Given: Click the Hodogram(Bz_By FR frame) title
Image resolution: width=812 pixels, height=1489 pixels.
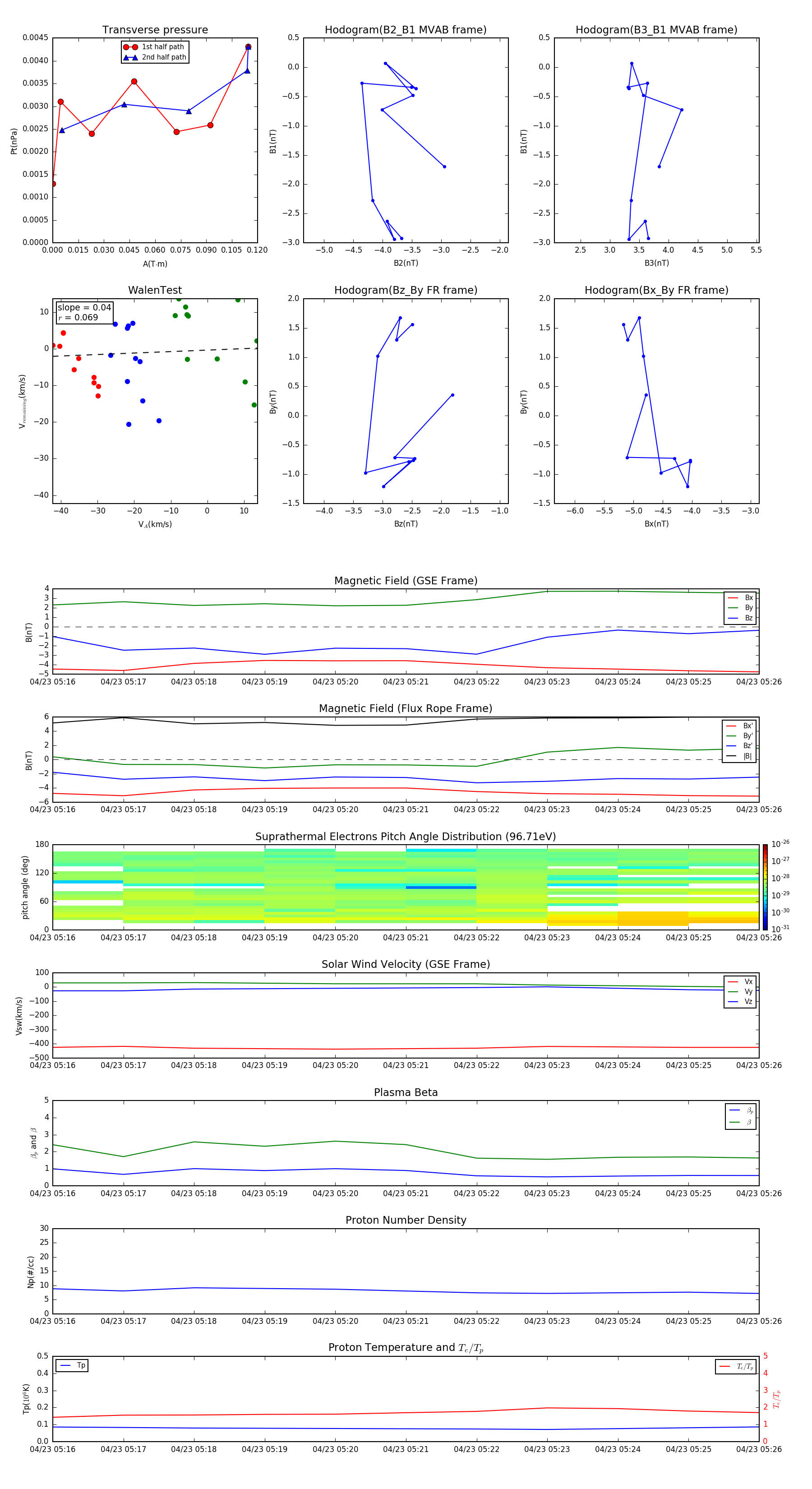Looking at the screenshot, I should coord(406,290).
